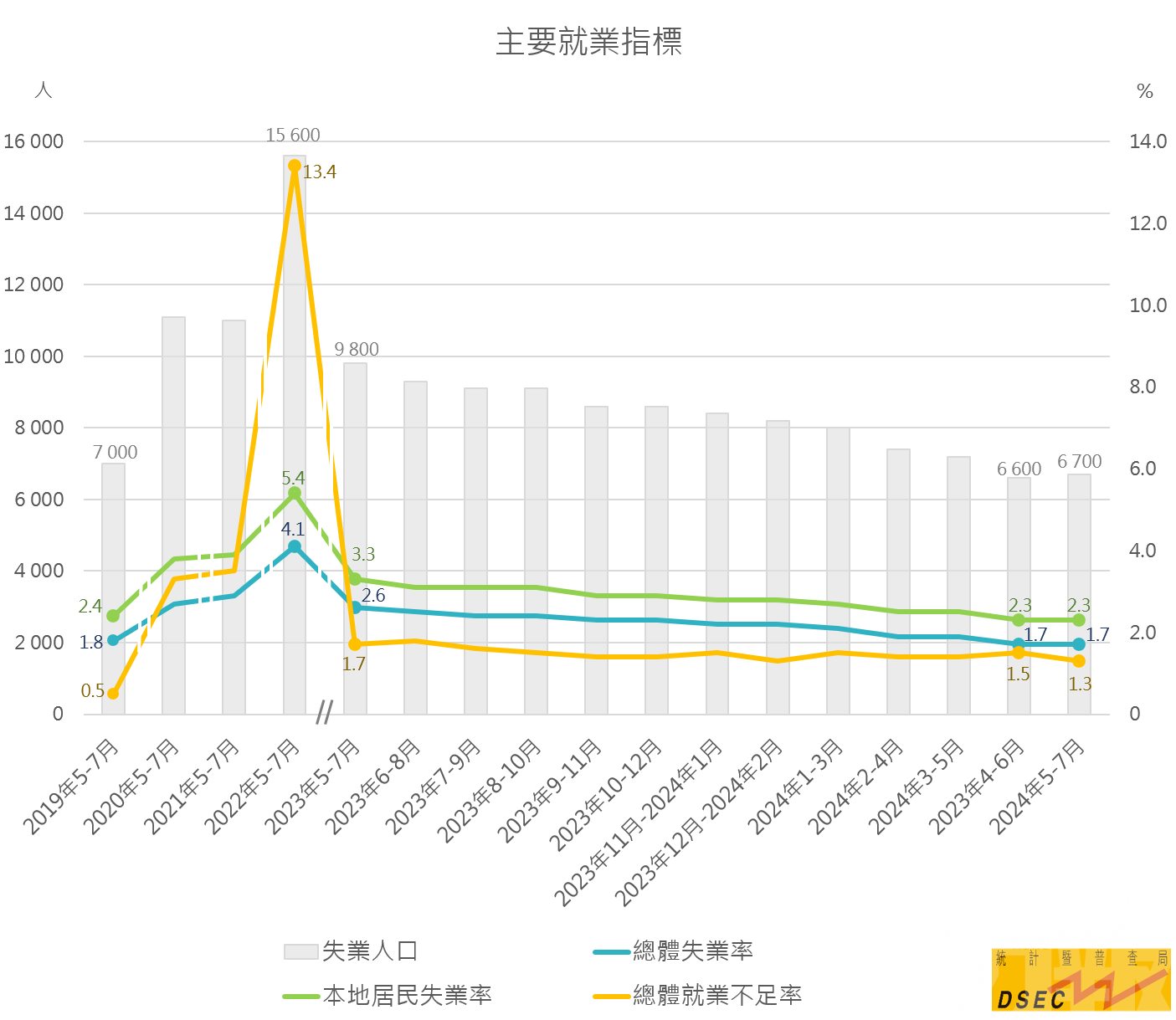Click the teal marker at 4.1
1176x1020 pixels.
click(x=295, y=546)
